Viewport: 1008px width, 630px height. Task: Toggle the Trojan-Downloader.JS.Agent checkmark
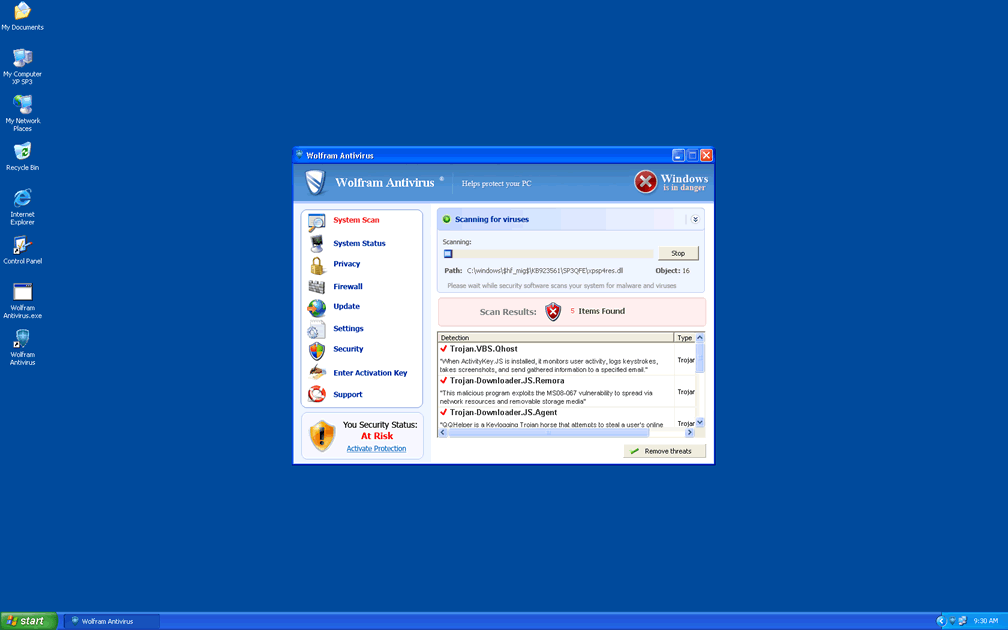tap(444, 412)
